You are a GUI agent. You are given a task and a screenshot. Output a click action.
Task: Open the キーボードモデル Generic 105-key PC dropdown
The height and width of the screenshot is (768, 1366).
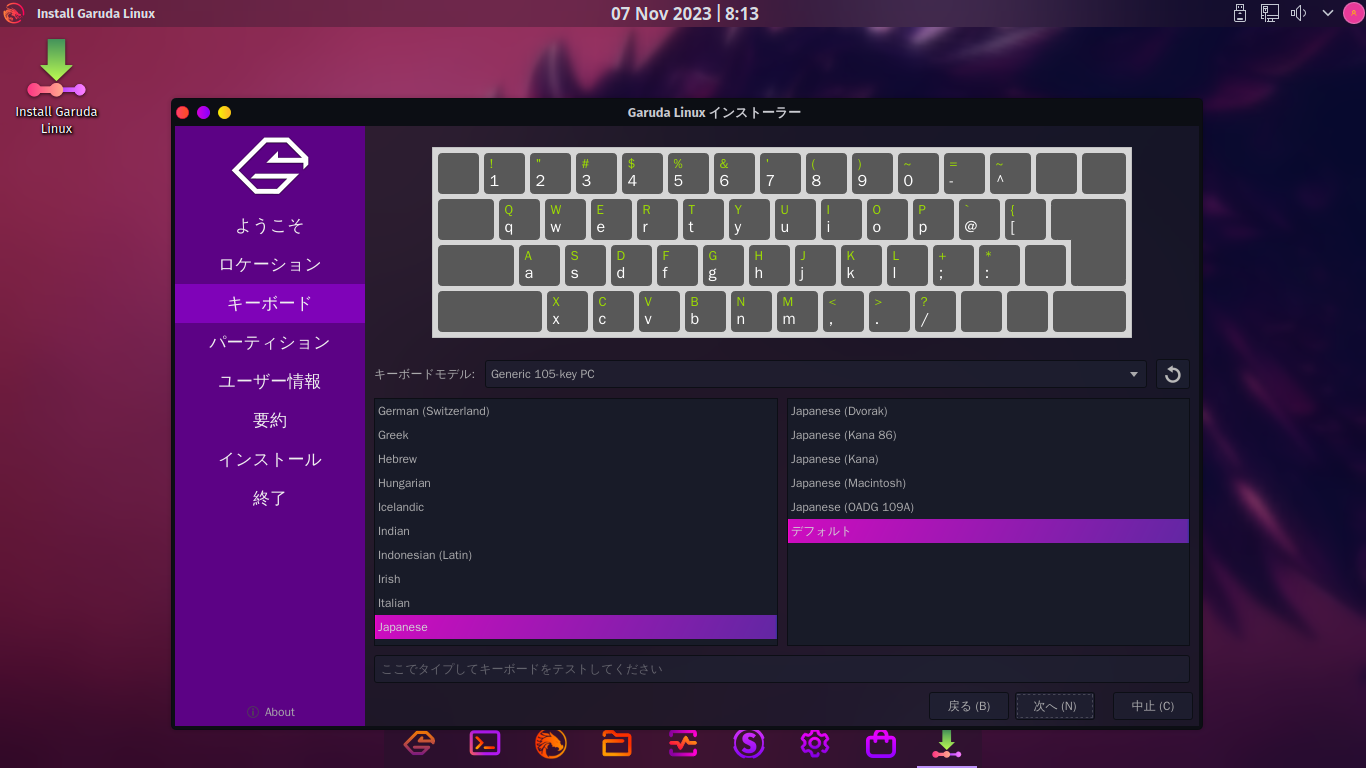(816, 374)
